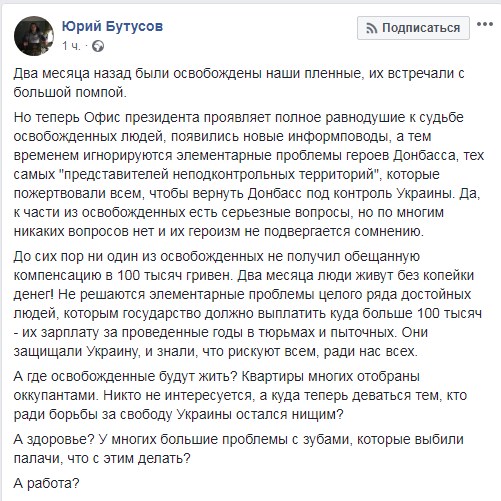Open the three-dots post options menu
Viewport: 501px width, 501px height.
485,24
